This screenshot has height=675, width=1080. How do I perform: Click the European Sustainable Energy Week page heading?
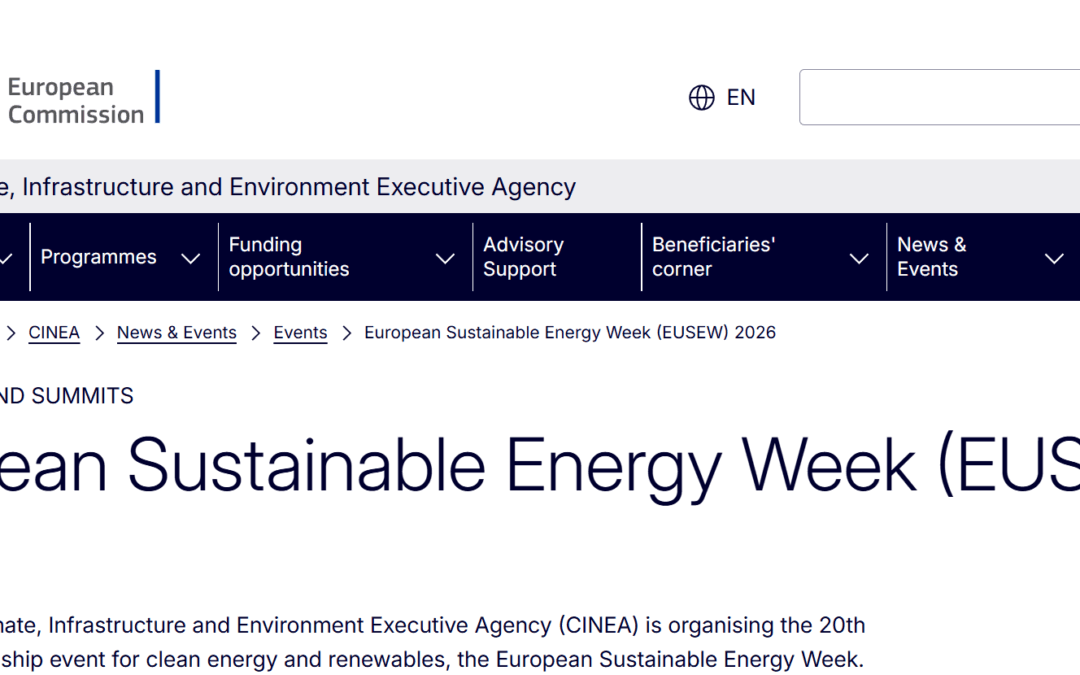(x=540, y=465)
